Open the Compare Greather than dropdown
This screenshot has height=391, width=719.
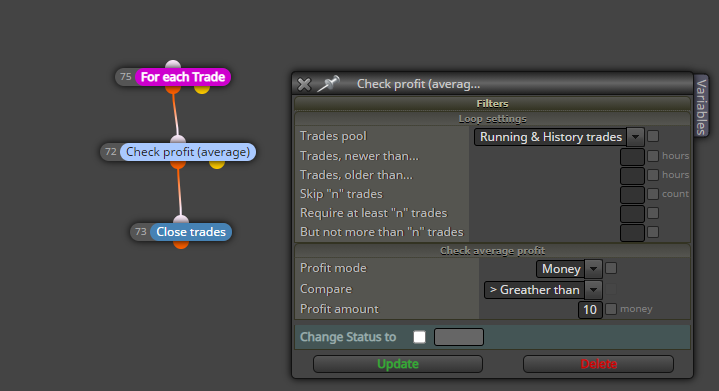(543, 290)
